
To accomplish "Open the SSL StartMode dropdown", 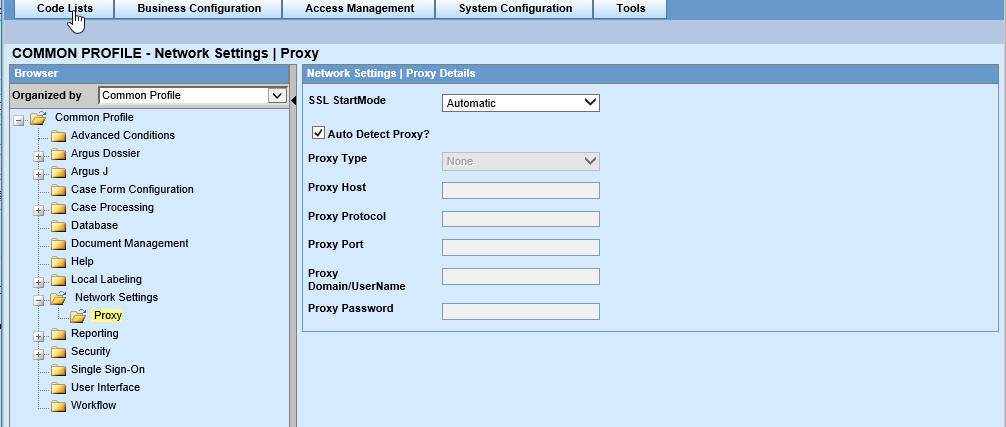I will pos(520,103).
